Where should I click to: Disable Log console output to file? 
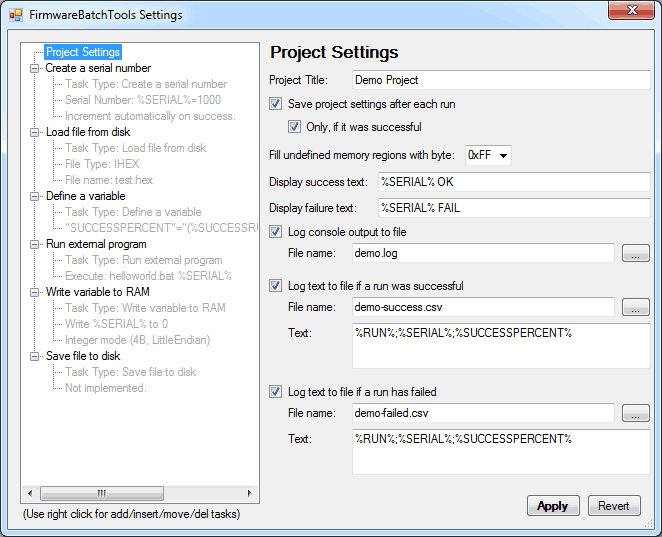[276, 232]
